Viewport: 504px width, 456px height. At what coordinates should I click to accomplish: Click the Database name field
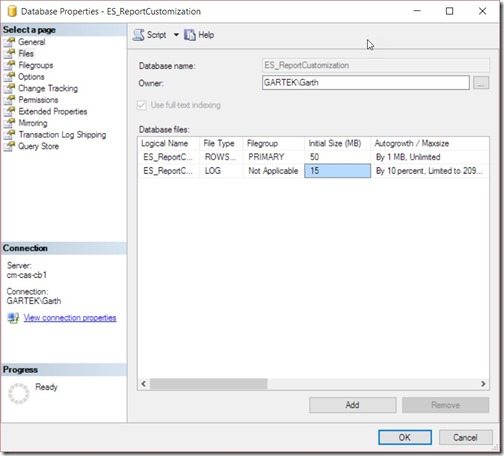coord(376,65)
